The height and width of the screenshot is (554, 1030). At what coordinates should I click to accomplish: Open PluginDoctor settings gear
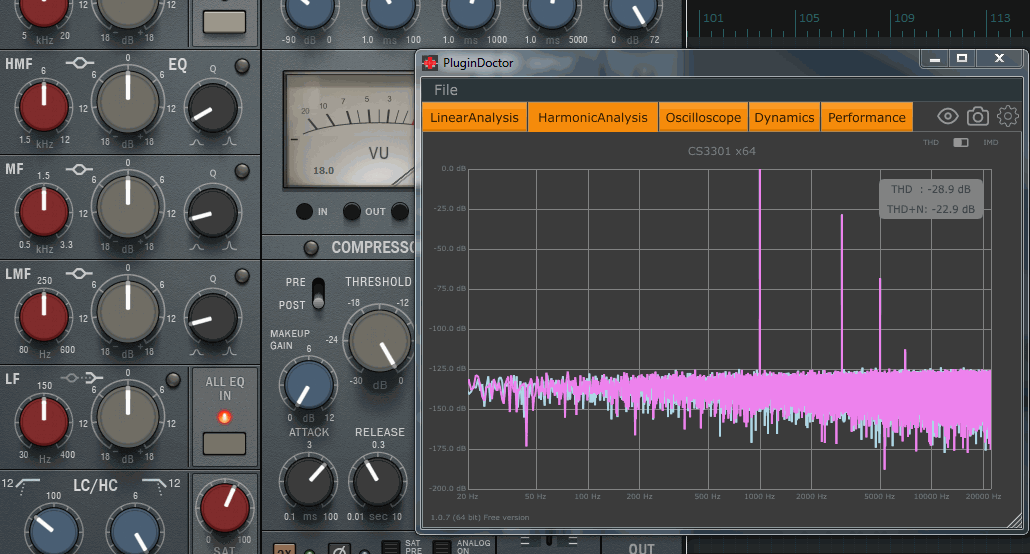pos(1008,117)
